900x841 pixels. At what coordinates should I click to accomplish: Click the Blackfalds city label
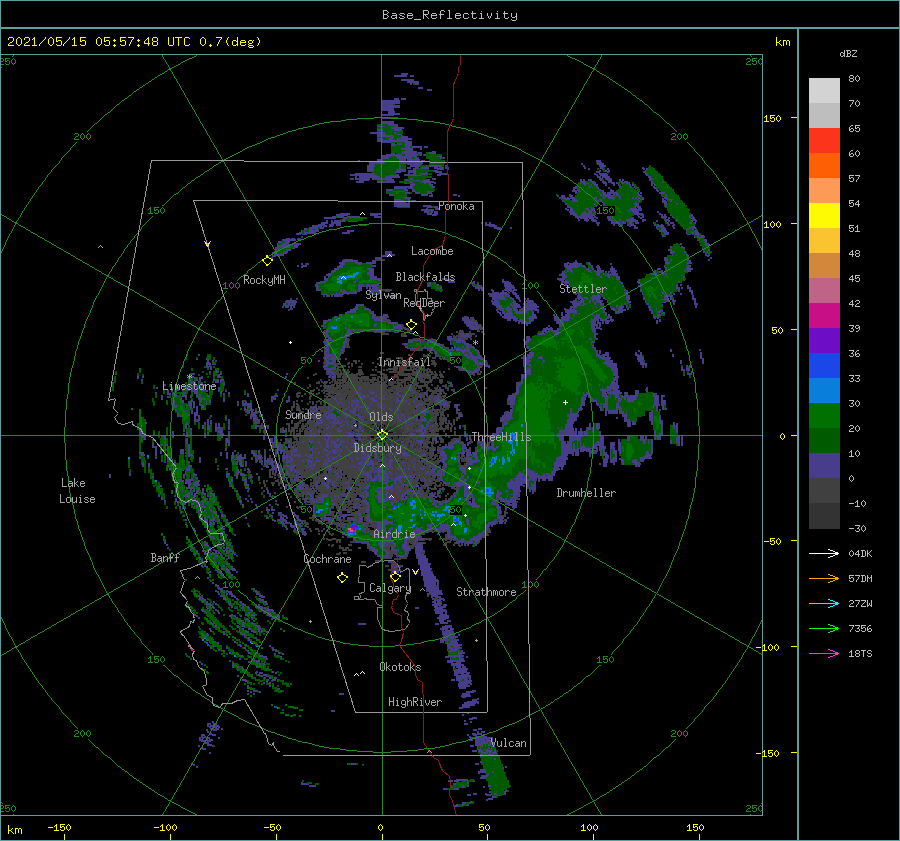(x=425, y=277)
